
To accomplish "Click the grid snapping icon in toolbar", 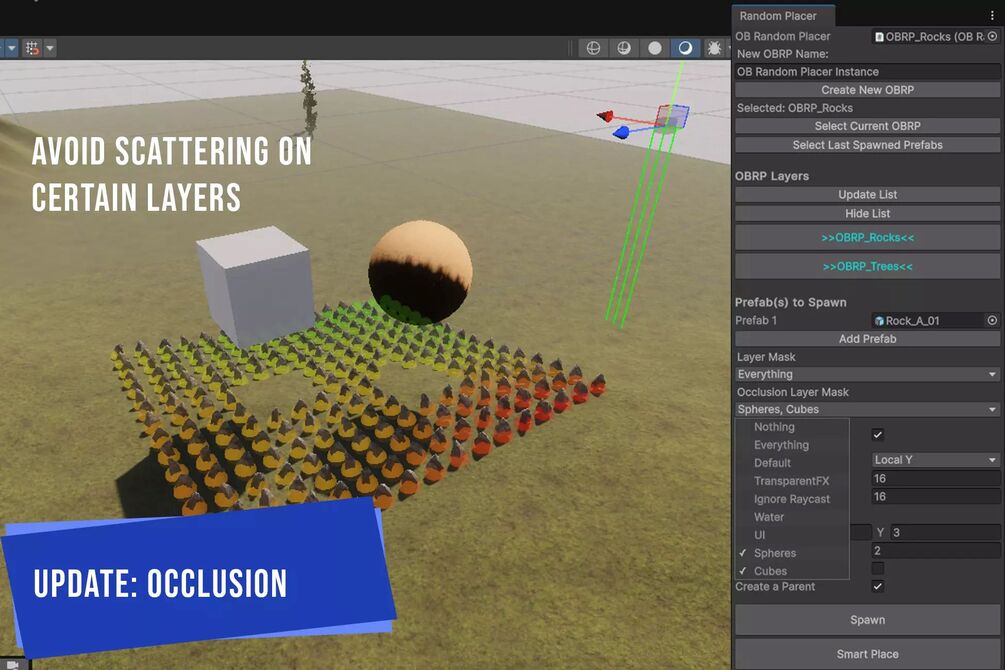I will (31, 48).
